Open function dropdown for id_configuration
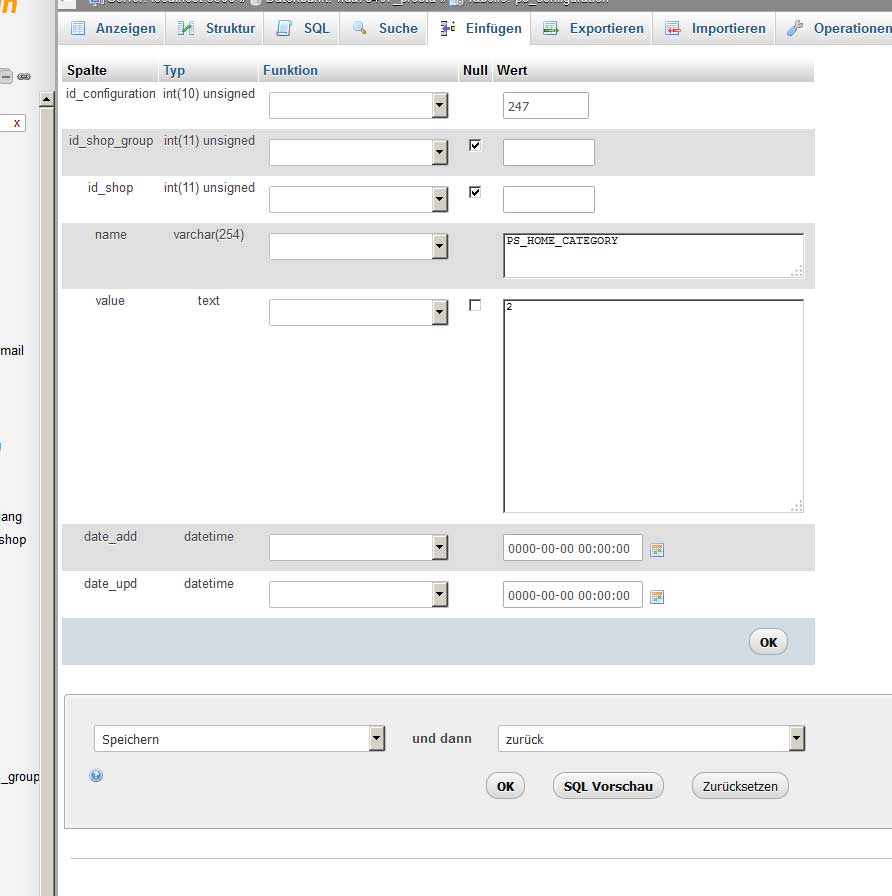The image size is (892, 896). (358, 106)
